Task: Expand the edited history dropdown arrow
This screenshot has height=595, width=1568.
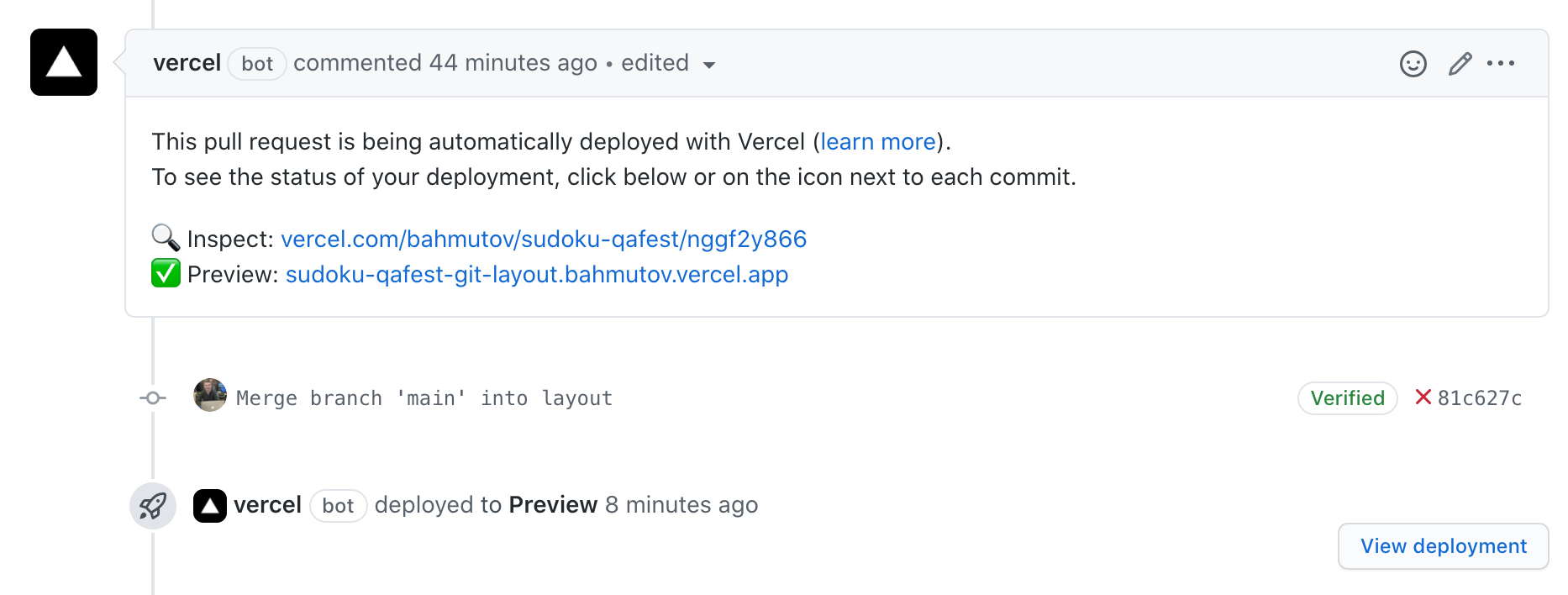Action: point(708,66)
